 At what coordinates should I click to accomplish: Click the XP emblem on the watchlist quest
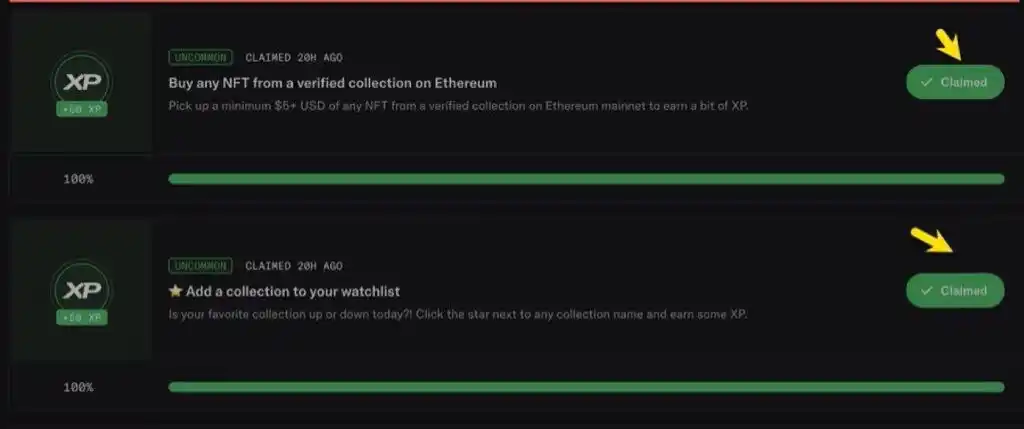[x=81, y=290]
